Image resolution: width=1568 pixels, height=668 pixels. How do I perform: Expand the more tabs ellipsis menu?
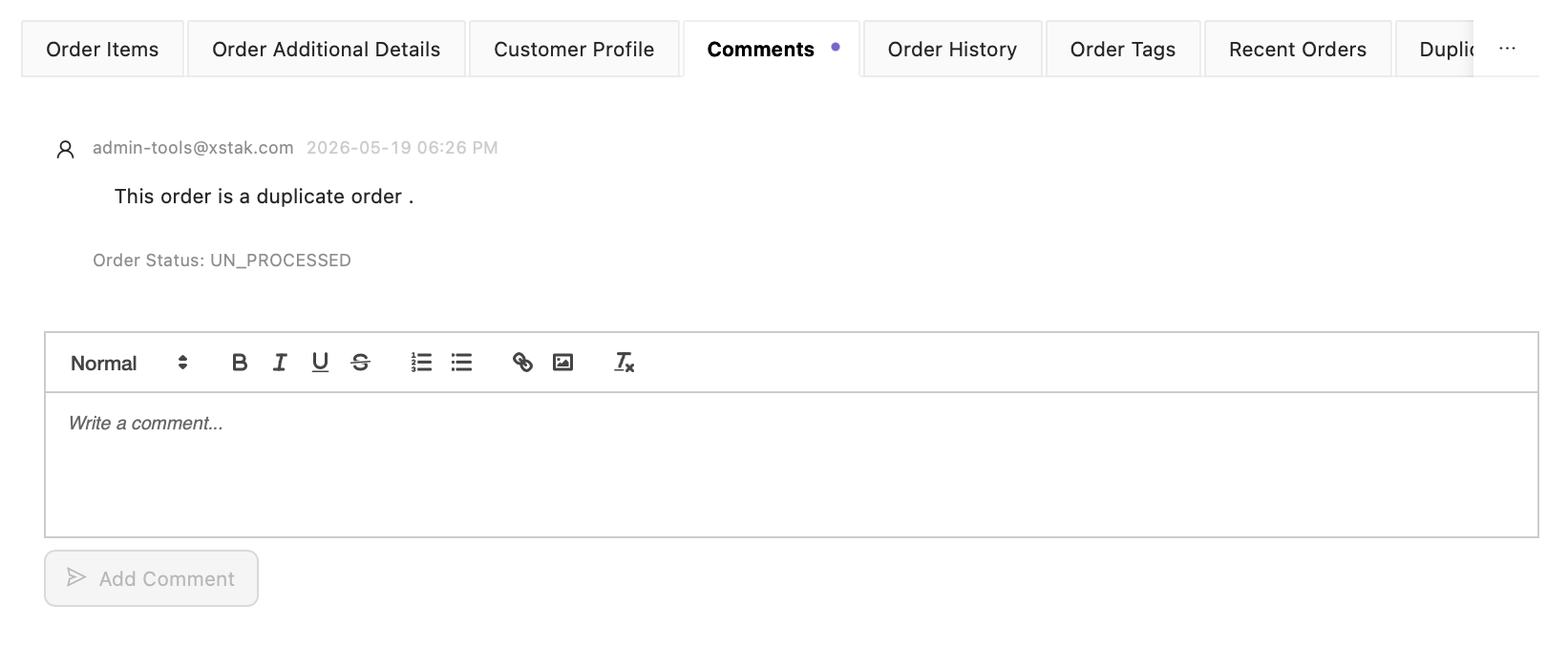tap(1507, 49)
